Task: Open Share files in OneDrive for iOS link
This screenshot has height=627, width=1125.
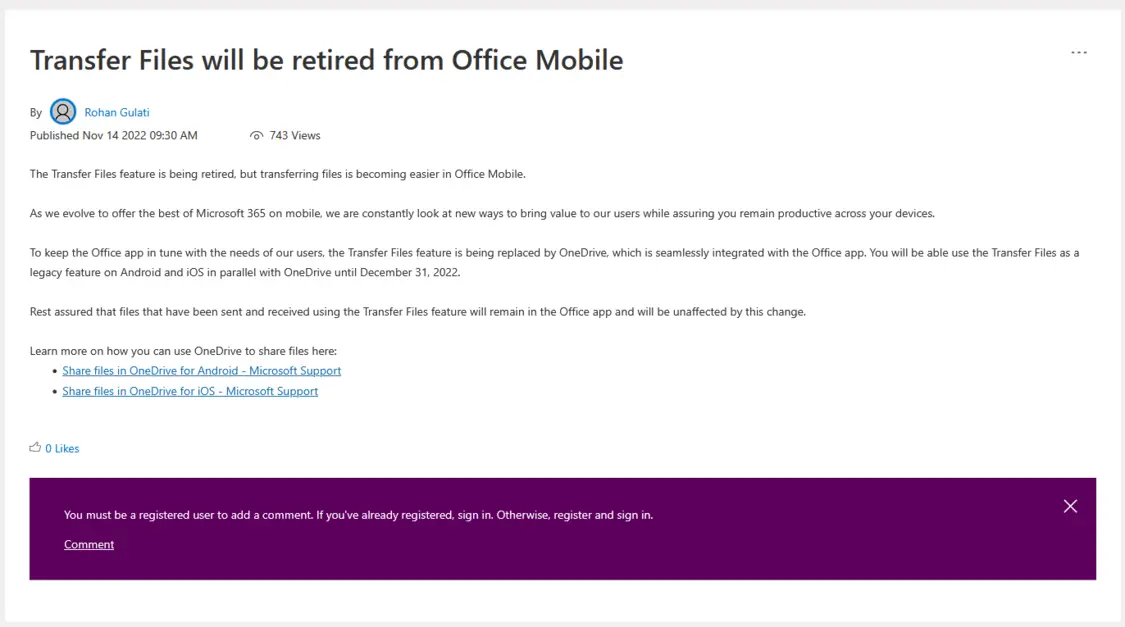Action: [190, 391]
